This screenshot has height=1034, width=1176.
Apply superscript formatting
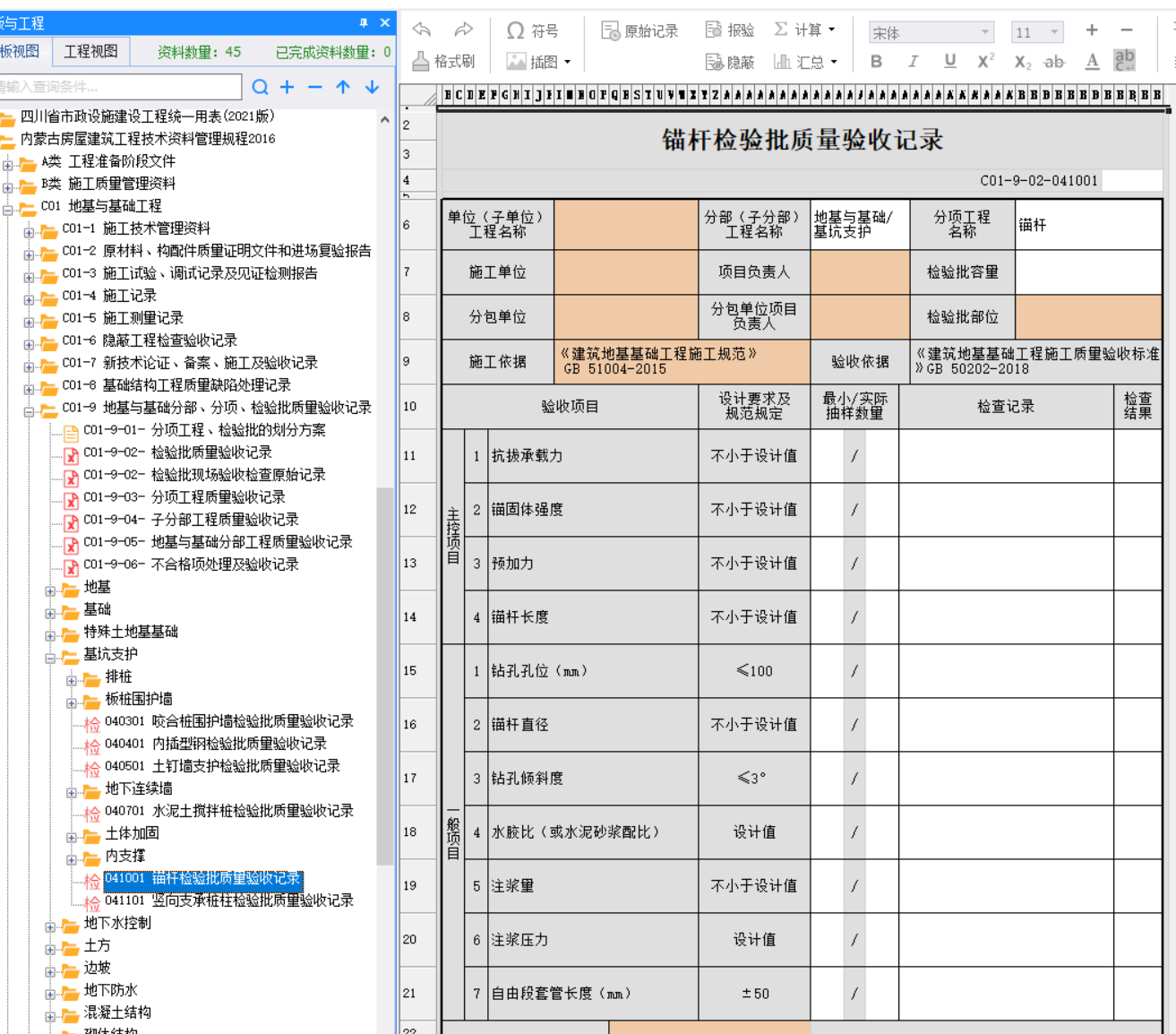pos(985,61)
